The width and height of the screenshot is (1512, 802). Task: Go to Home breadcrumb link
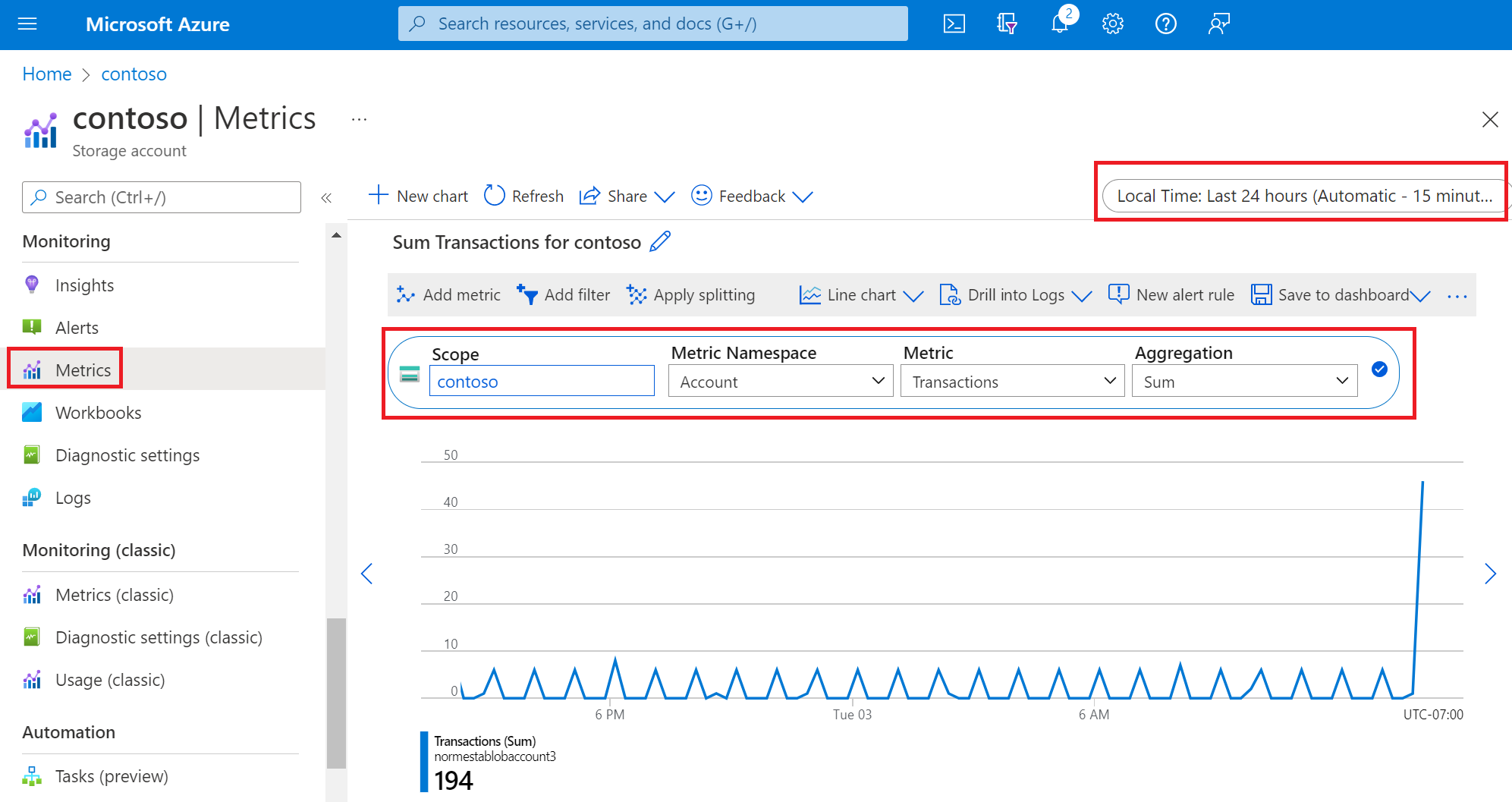(x=47, y=74)
